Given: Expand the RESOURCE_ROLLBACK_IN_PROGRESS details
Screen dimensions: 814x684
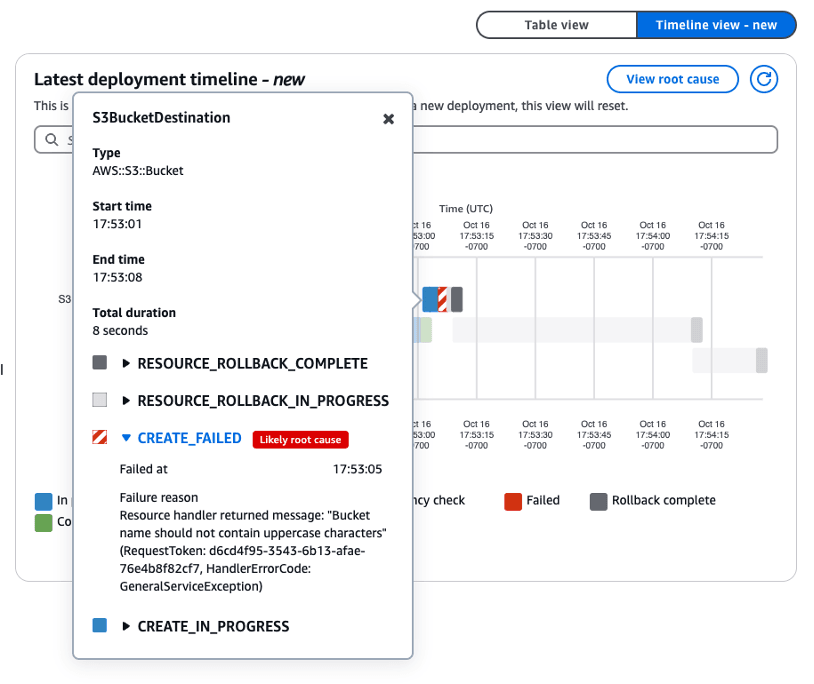Looking at the screenshot, I should (124, 399).
